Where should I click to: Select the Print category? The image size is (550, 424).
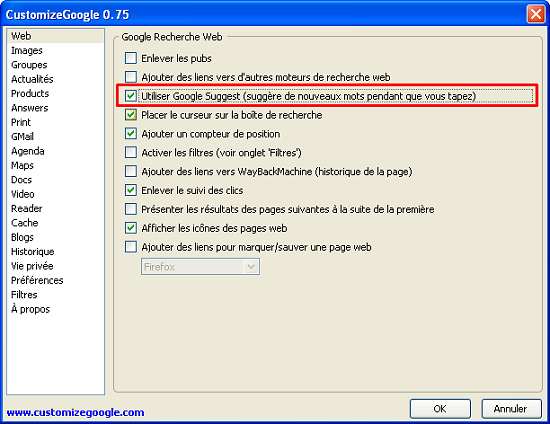[x=55, y=122]
